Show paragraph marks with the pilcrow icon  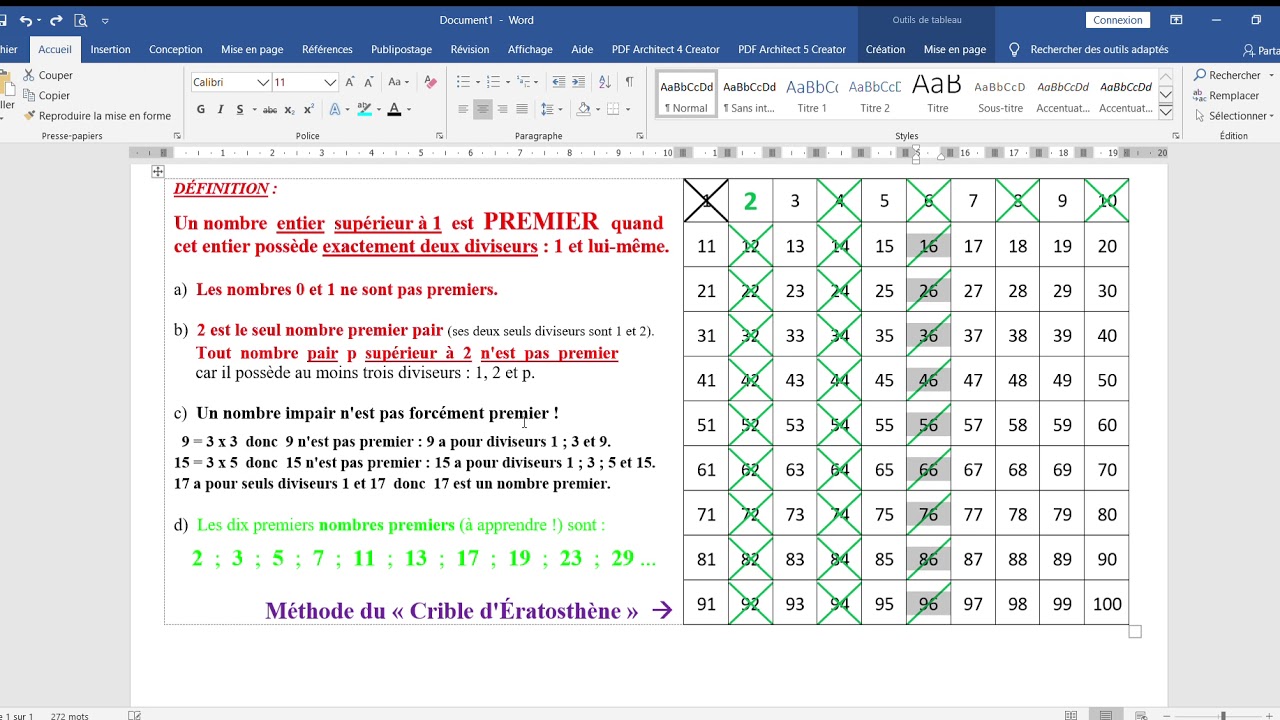[x=629, y=82]
